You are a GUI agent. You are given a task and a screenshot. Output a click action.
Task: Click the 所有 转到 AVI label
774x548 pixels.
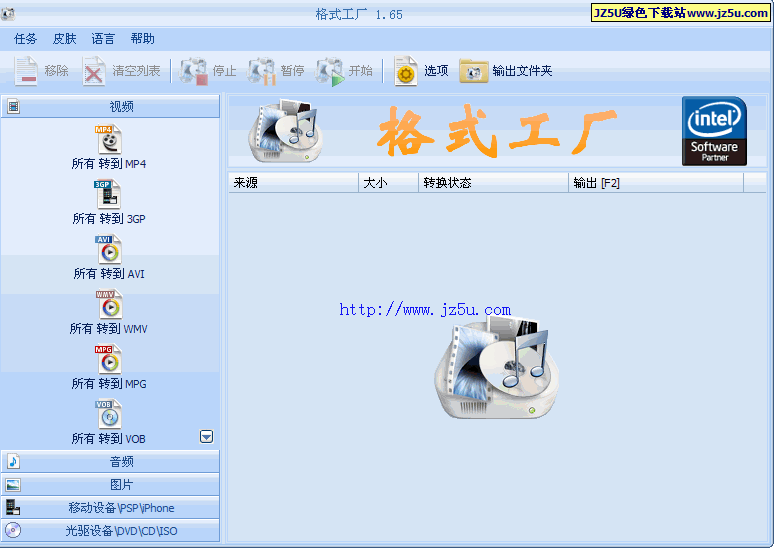click(109, 274)
